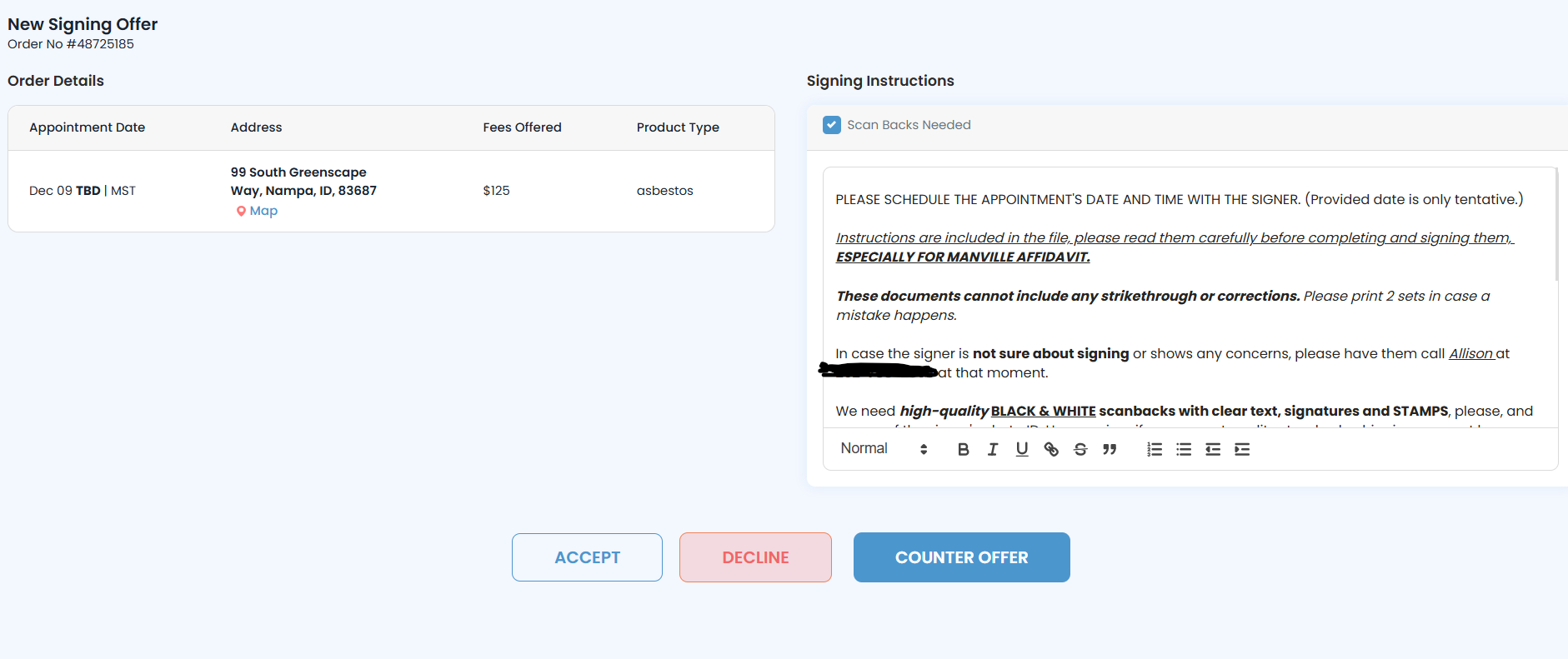This screenshot has width=1568, height=659.
Task: Toggle underline formatting in the editor
Action: tap(1022, 449)
